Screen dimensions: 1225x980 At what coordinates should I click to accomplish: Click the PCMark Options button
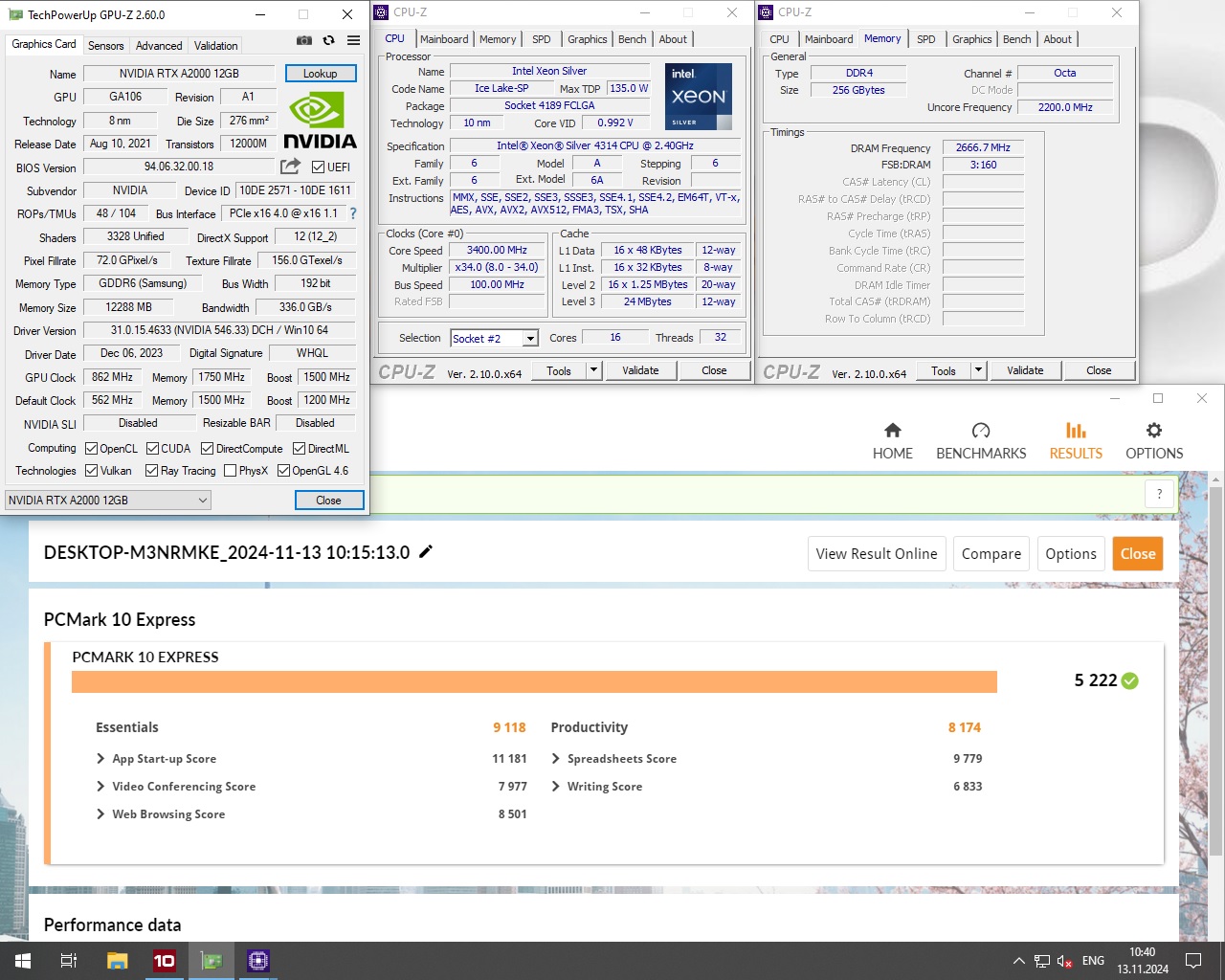pos(1071,553)
